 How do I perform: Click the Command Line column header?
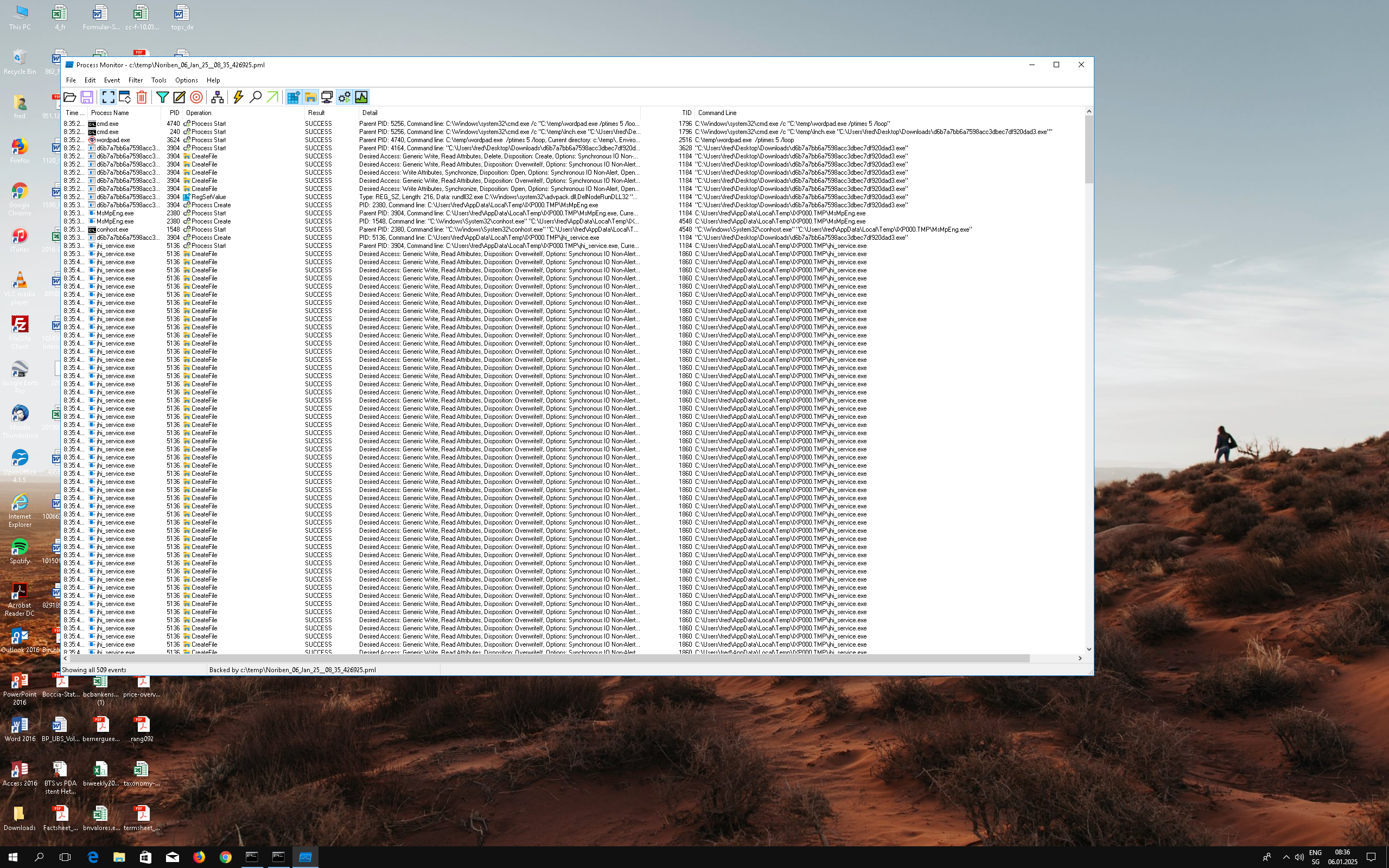coord(717,113)
